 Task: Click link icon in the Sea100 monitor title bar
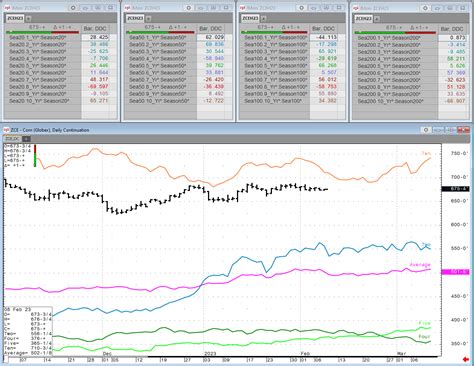(314, 8)
